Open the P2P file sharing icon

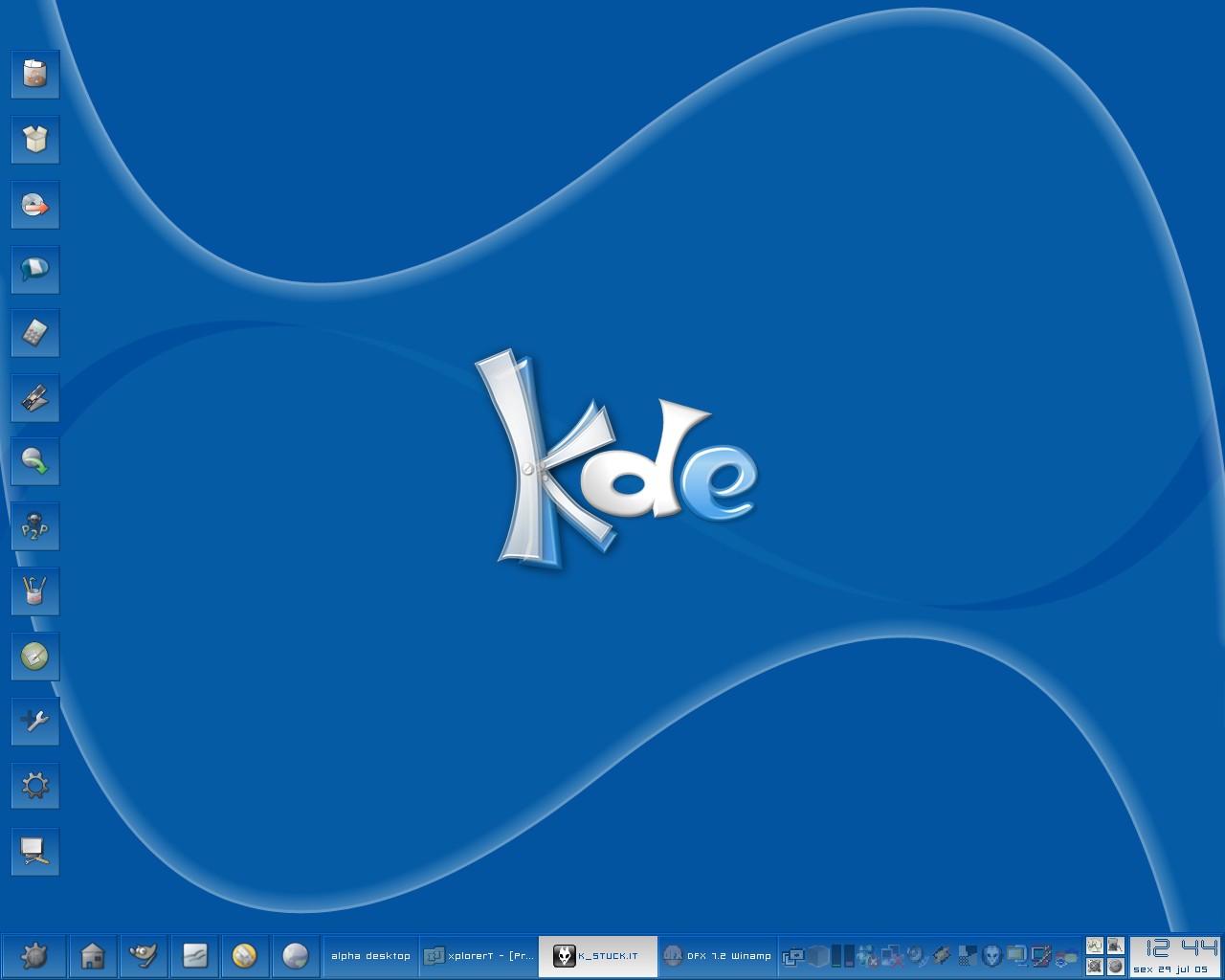35,526
